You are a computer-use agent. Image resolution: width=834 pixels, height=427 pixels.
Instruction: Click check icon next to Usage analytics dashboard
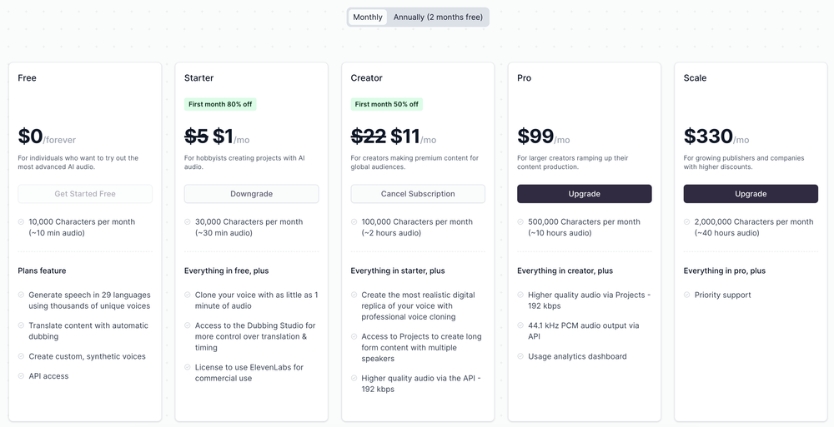pos(520,356)
